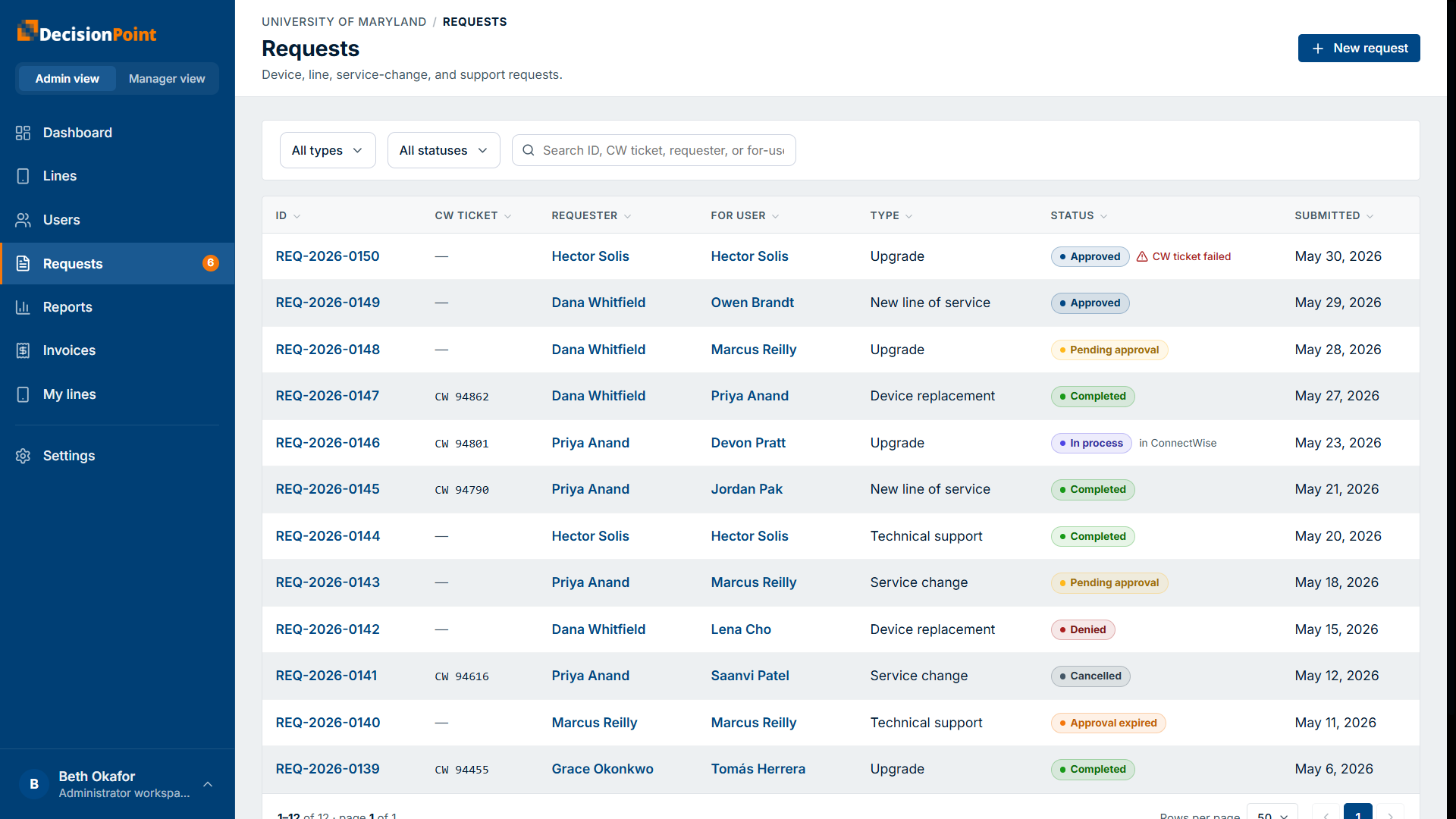
Task: Switch to Admin view
Action: (67, 79)
